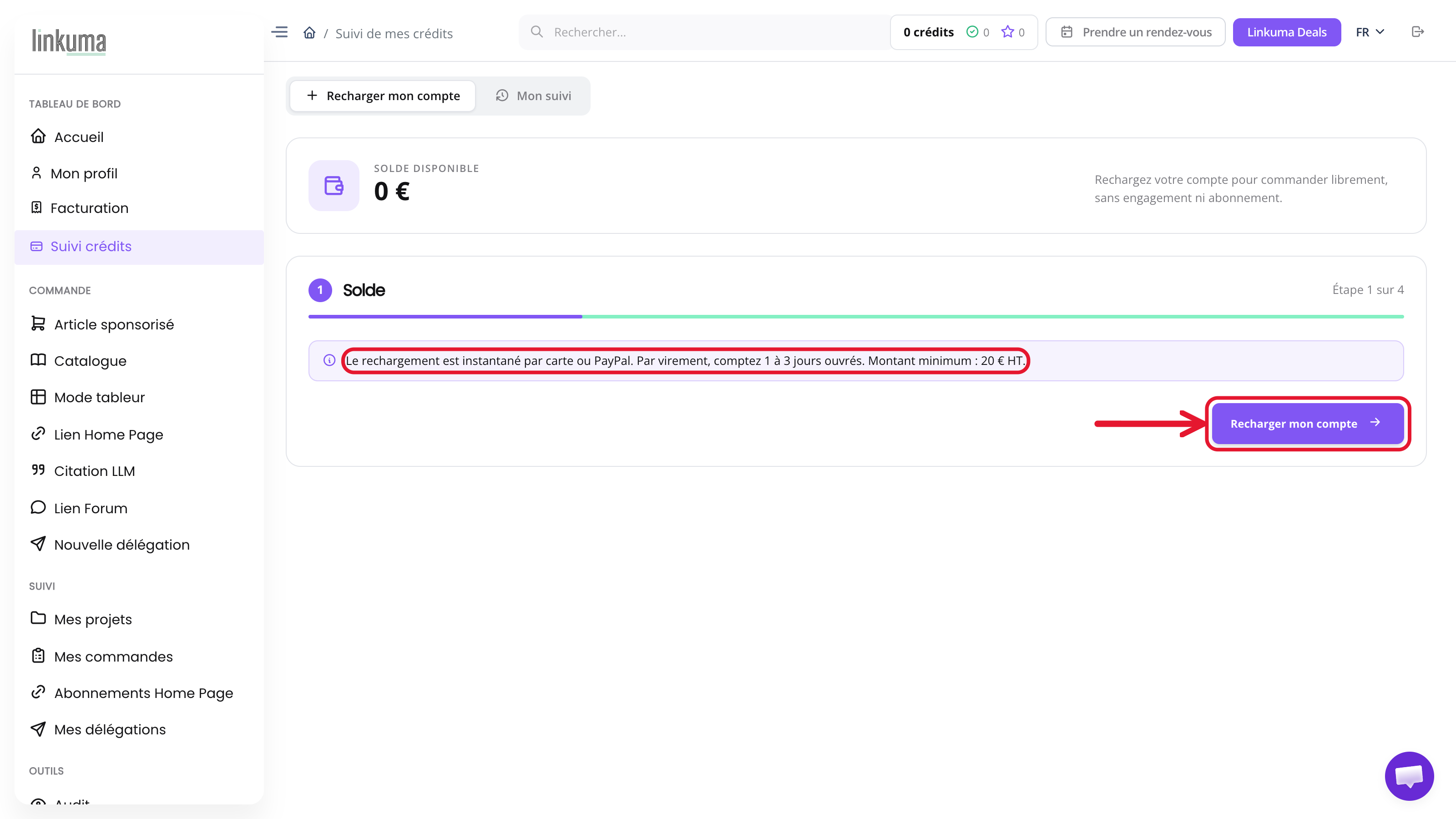
Task: Open Linkuma Deals
Action: coord(1286,32)
